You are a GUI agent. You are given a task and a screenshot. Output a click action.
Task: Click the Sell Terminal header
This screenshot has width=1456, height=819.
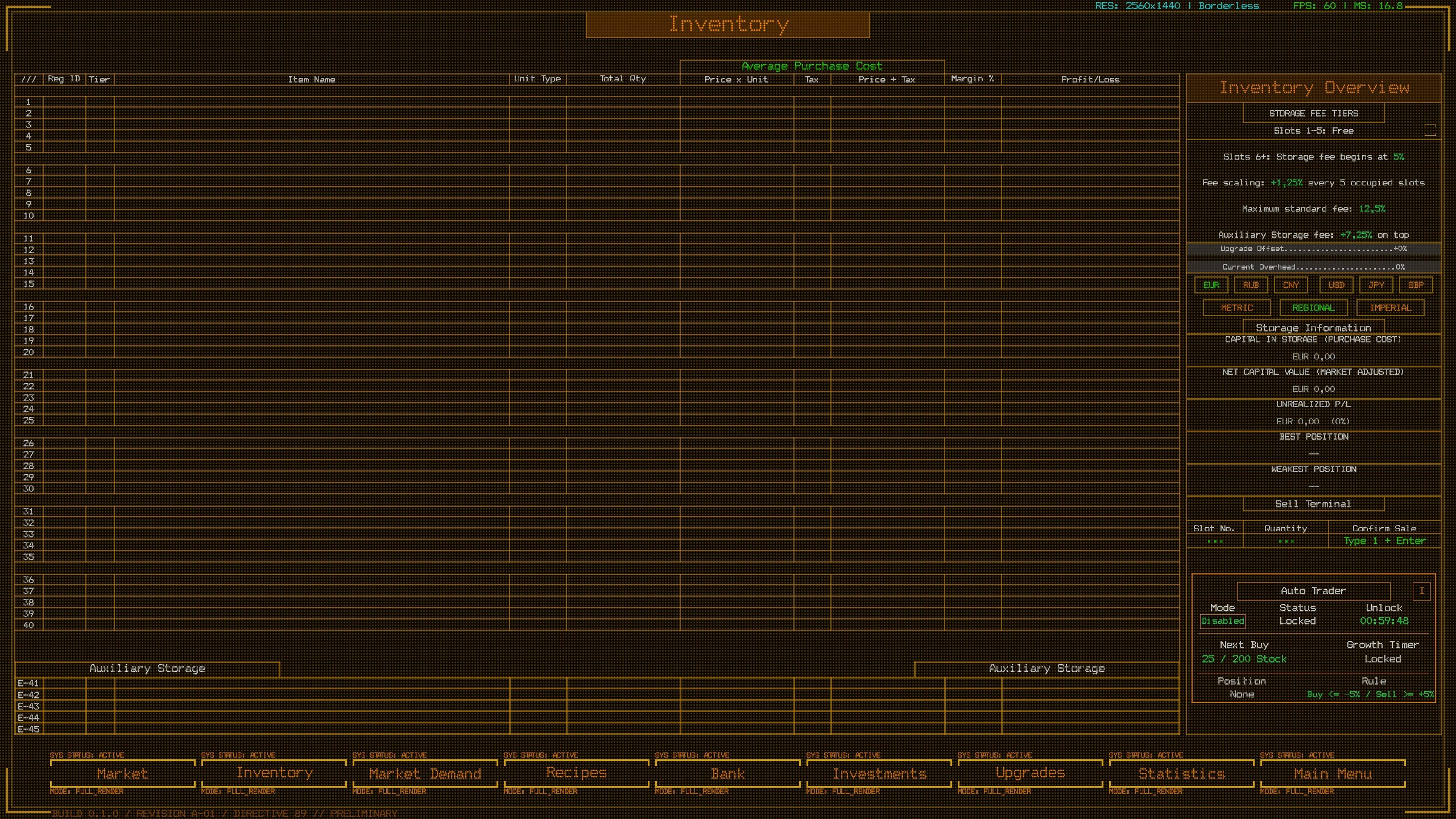(1313, 504)
